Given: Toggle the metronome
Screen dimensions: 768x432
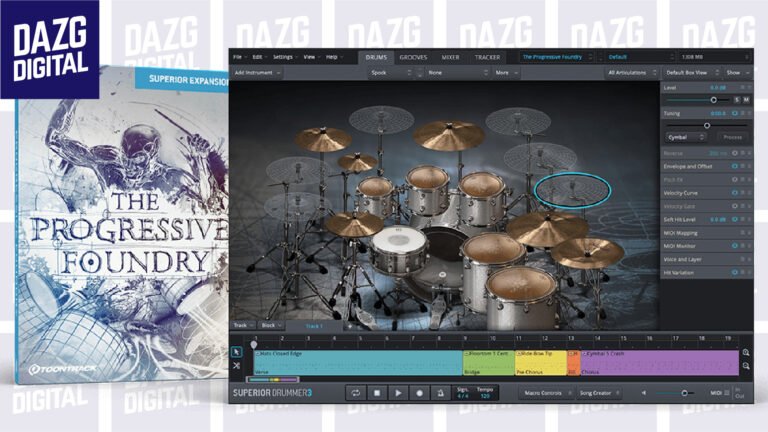Looking at the screenshot, I should pos(440,393).
